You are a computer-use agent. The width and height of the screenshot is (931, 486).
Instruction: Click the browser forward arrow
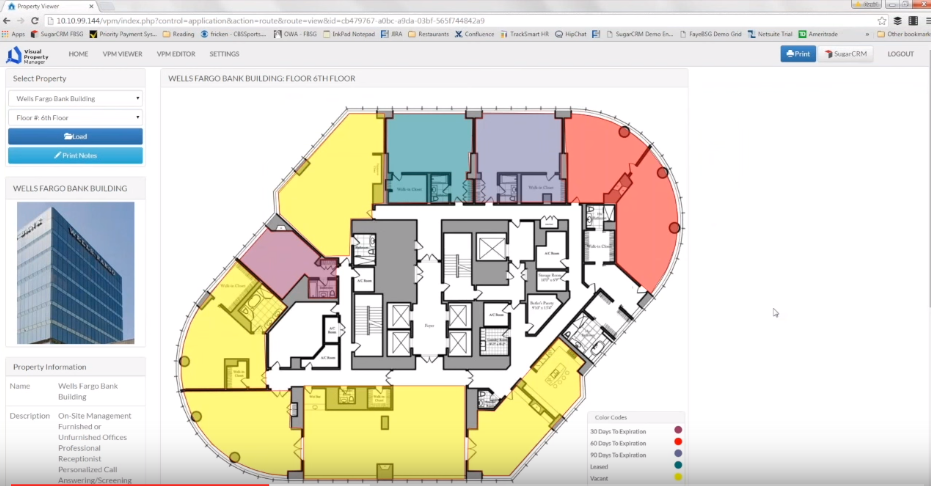point(20,21)
